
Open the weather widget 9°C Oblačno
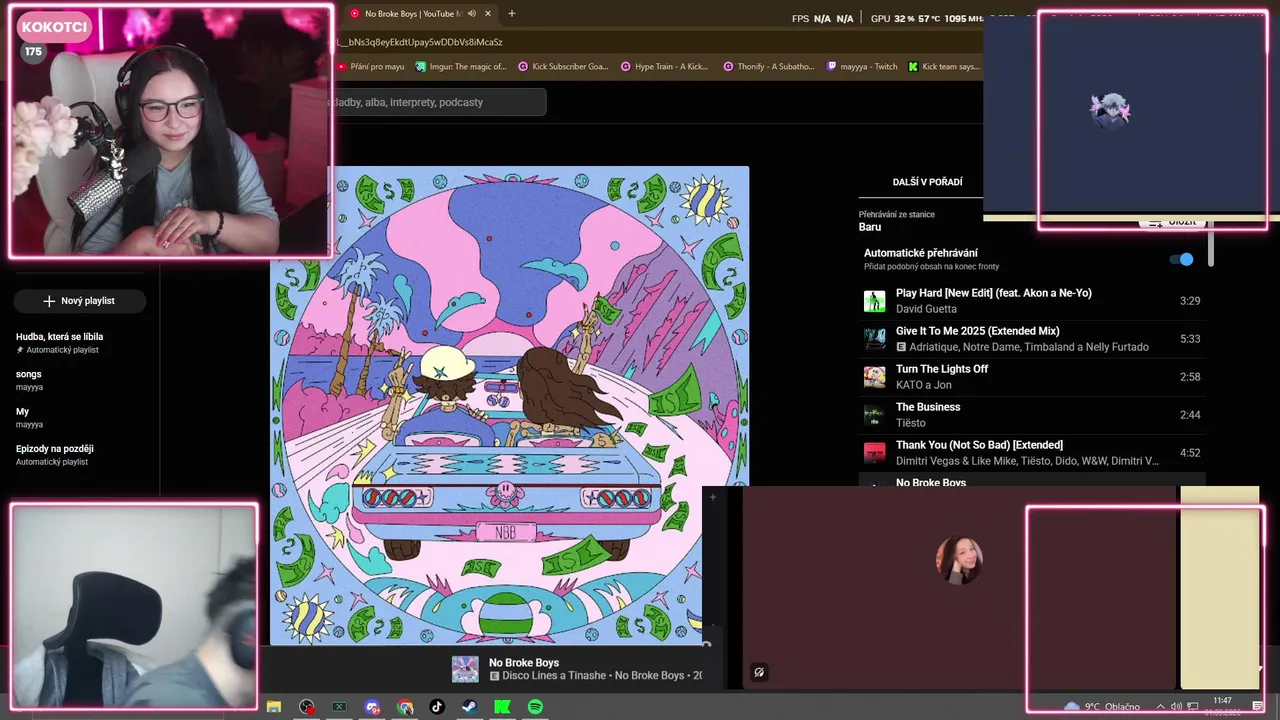click(x=1102, y=707)
